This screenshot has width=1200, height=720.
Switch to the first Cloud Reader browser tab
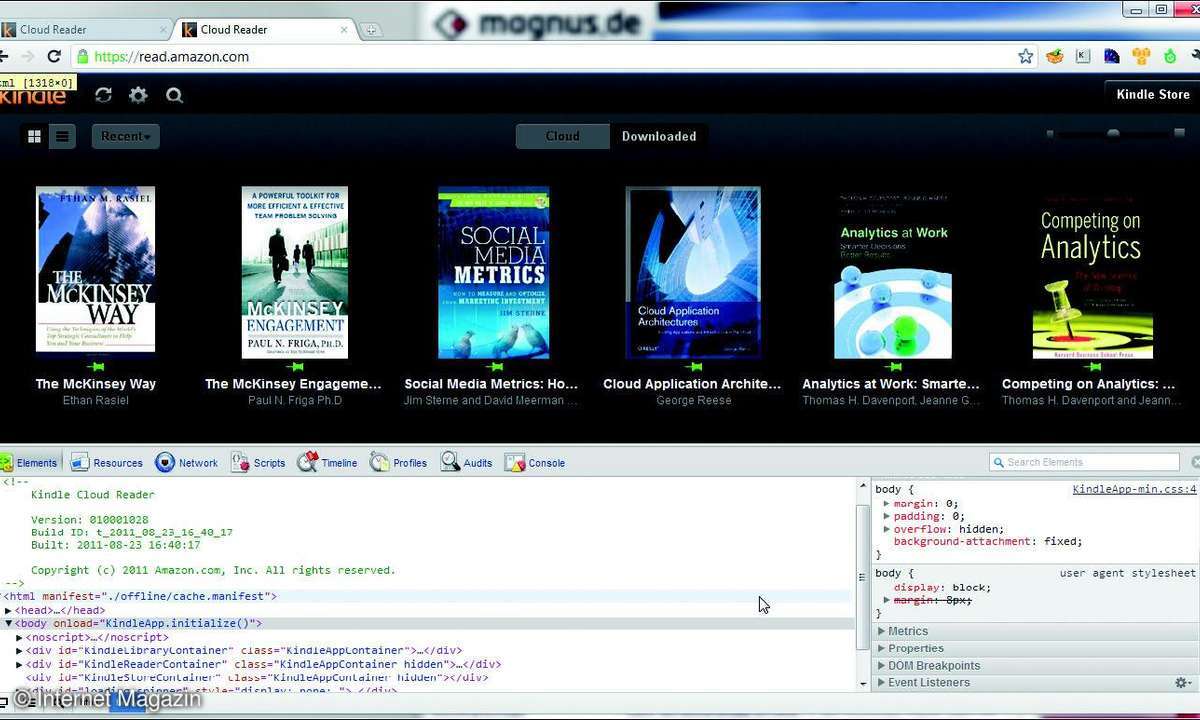[85, 29]
